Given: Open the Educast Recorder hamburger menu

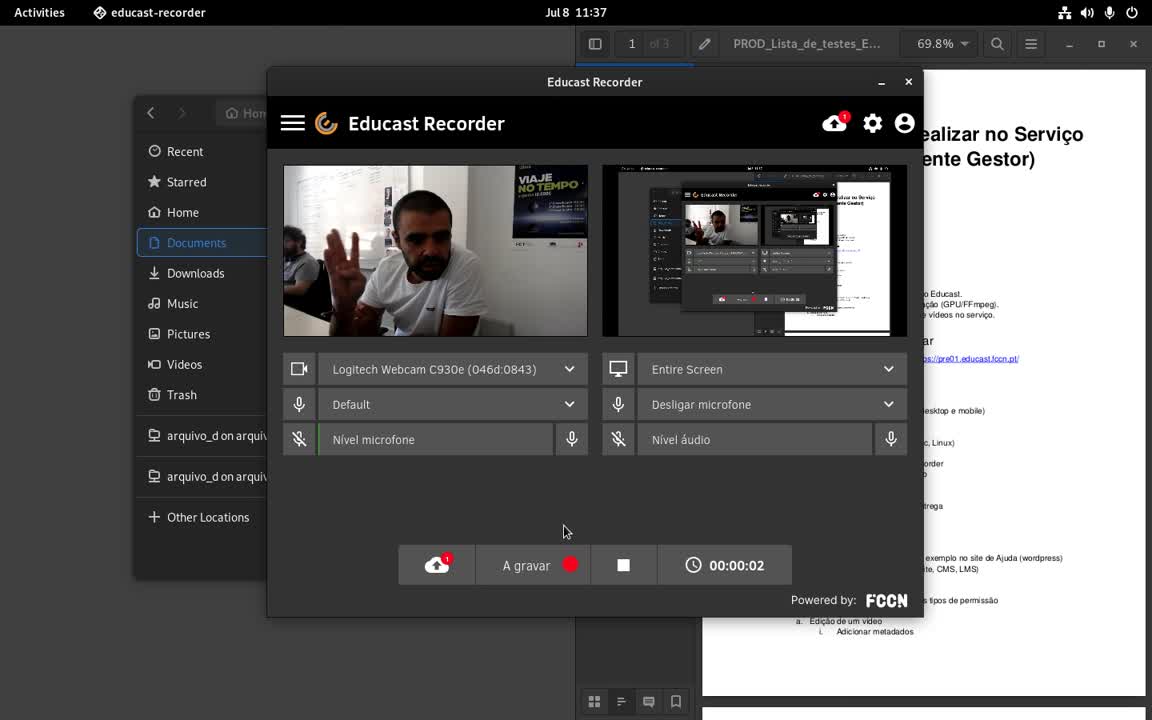Looking at the screenshot, I should (x=292, y=123).
